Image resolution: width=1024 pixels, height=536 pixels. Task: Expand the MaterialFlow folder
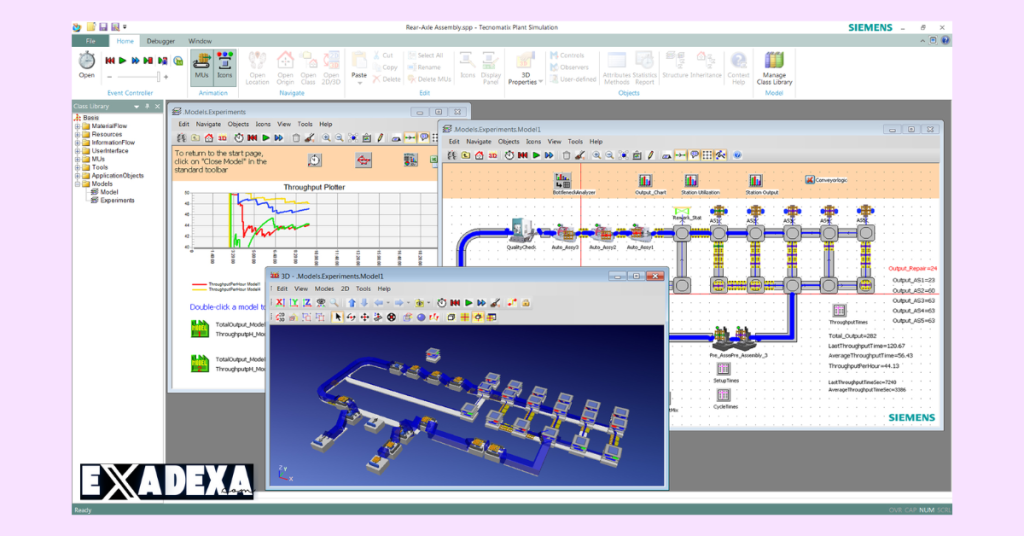coord(77,126)
